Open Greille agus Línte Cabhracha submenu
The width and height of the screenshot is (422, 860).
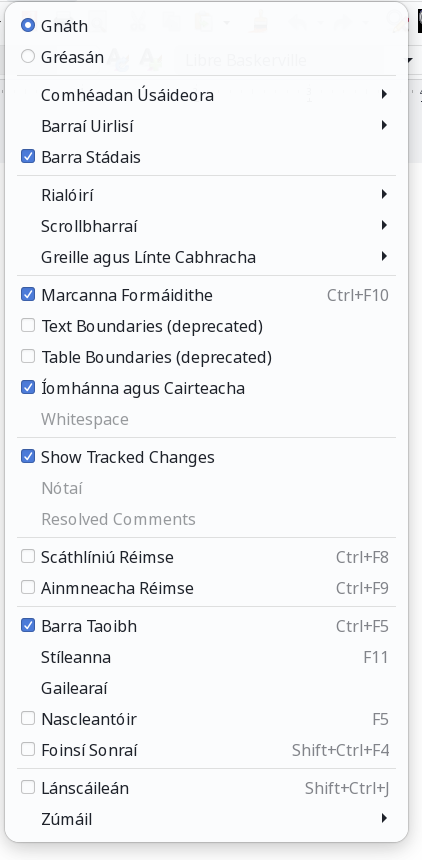(206, 257)
